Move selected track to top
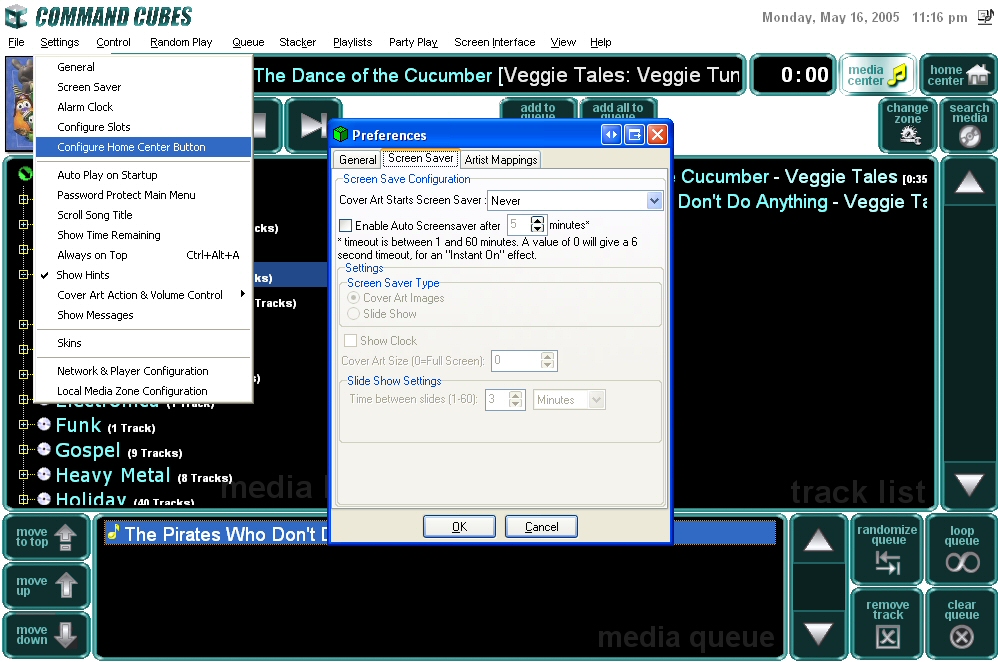This screenshot has width=998, height=662. [46, 538]
